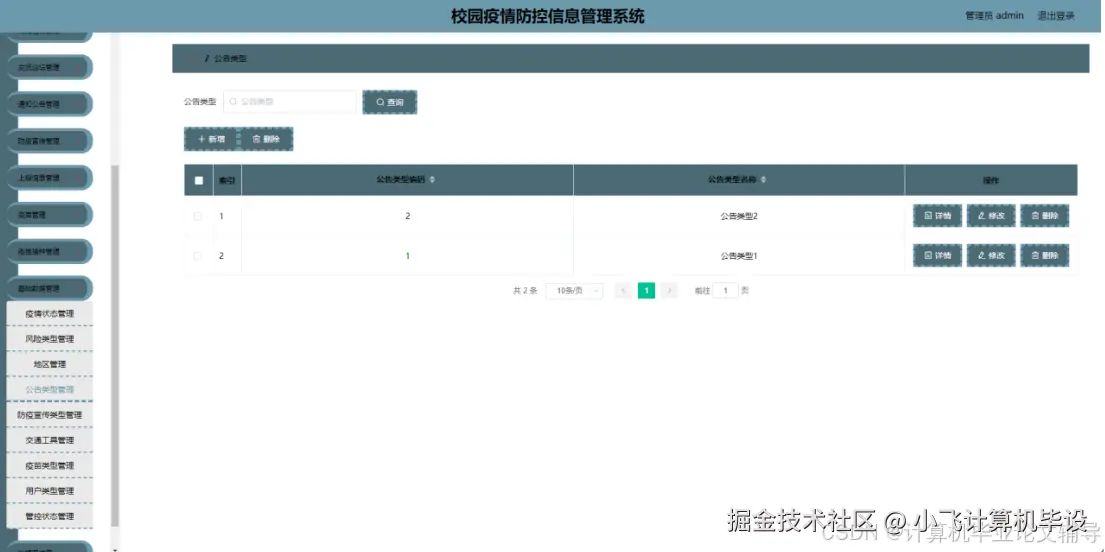Image resolution: width=1105 pixels, height=552 pixels.
Task: Go to previous page arrow
Action: [623, 290]
